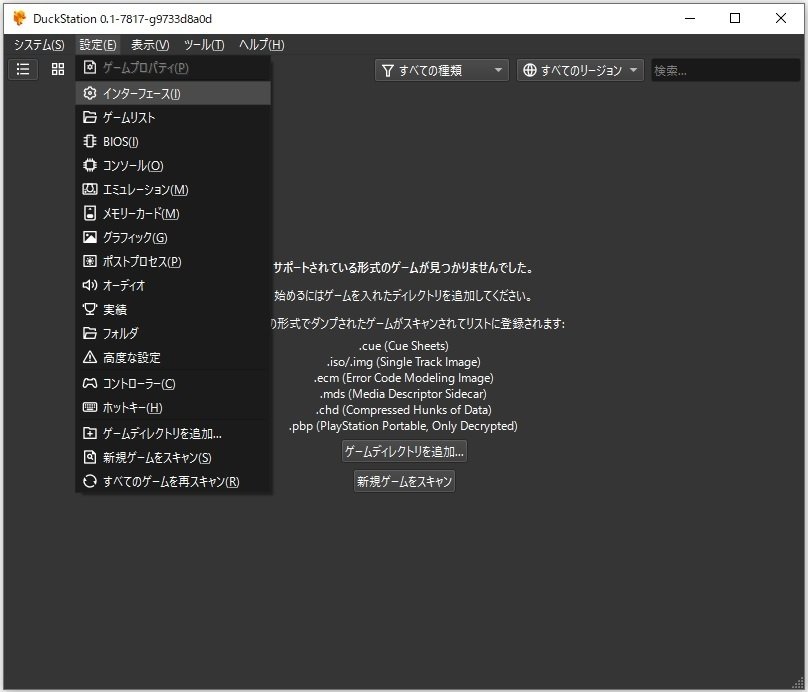The width and height of the screenshot is (808, 692).
Task: Choose ゲームディレクトリを追加... in the menu
Action: coord(173,433)
